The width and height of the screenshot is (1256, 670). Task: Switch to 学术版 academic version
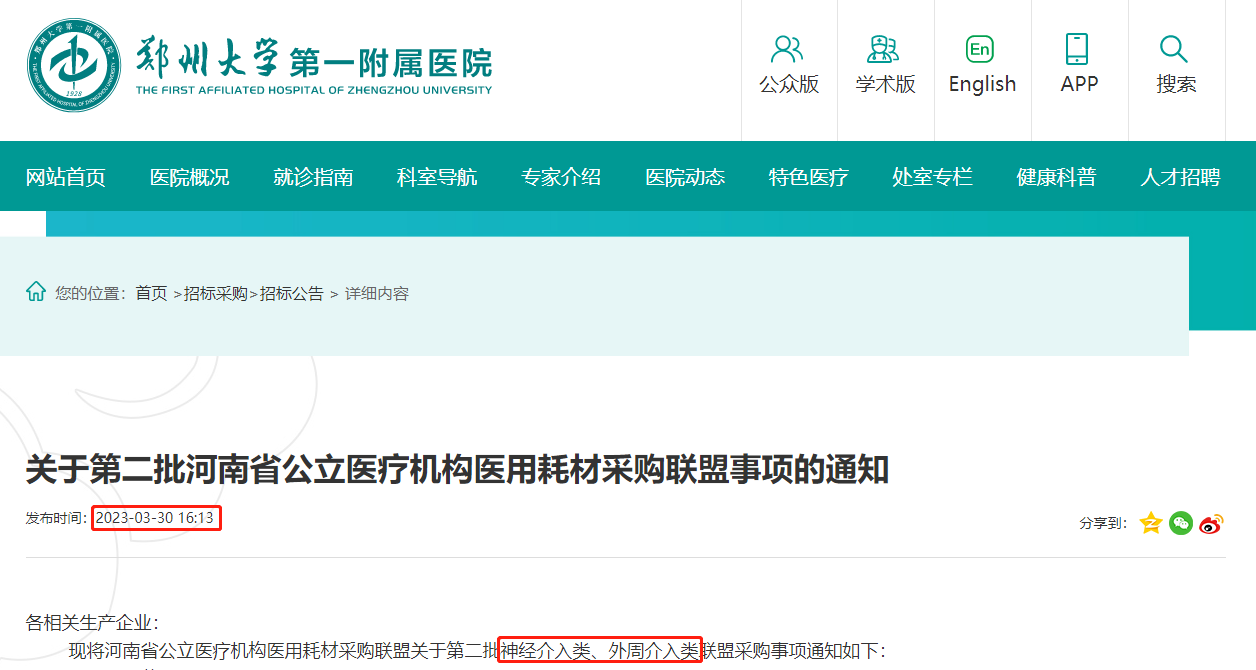pyautogui.click(x=886, y=66)
